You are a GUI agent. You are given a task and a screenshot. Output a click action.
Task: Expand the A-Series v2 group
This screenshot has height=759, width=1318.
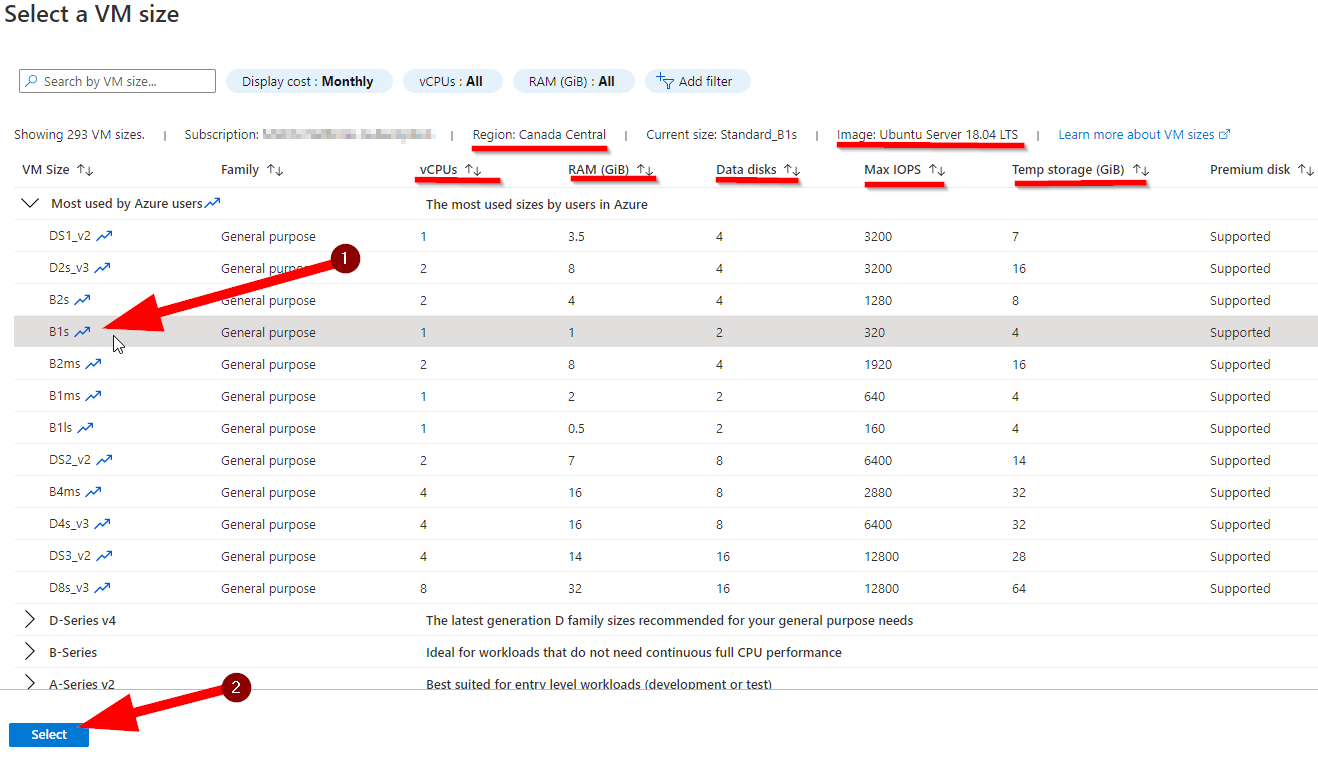30,684
